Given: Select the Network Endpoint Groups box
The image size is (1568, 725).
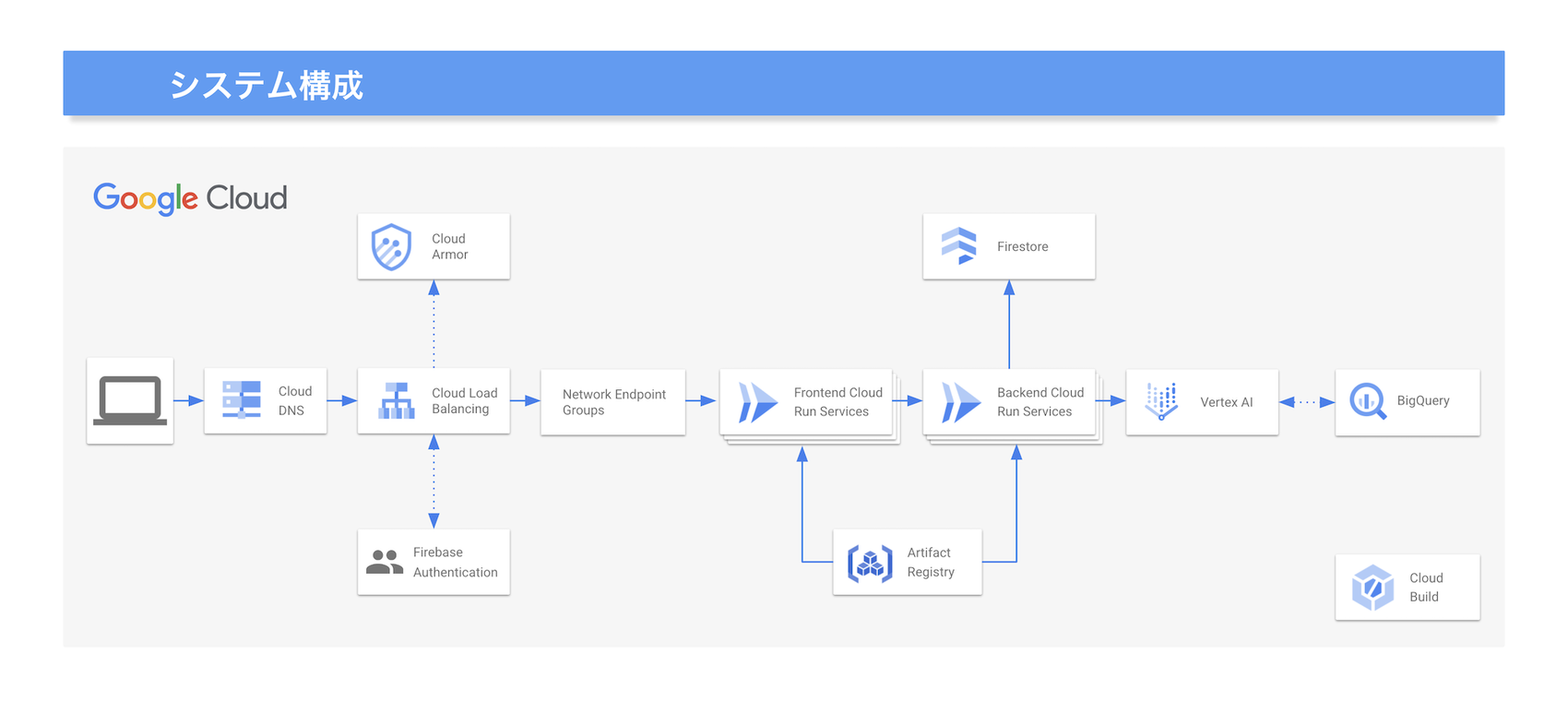Looking at the screenshot, I should [x=612, y=402].
